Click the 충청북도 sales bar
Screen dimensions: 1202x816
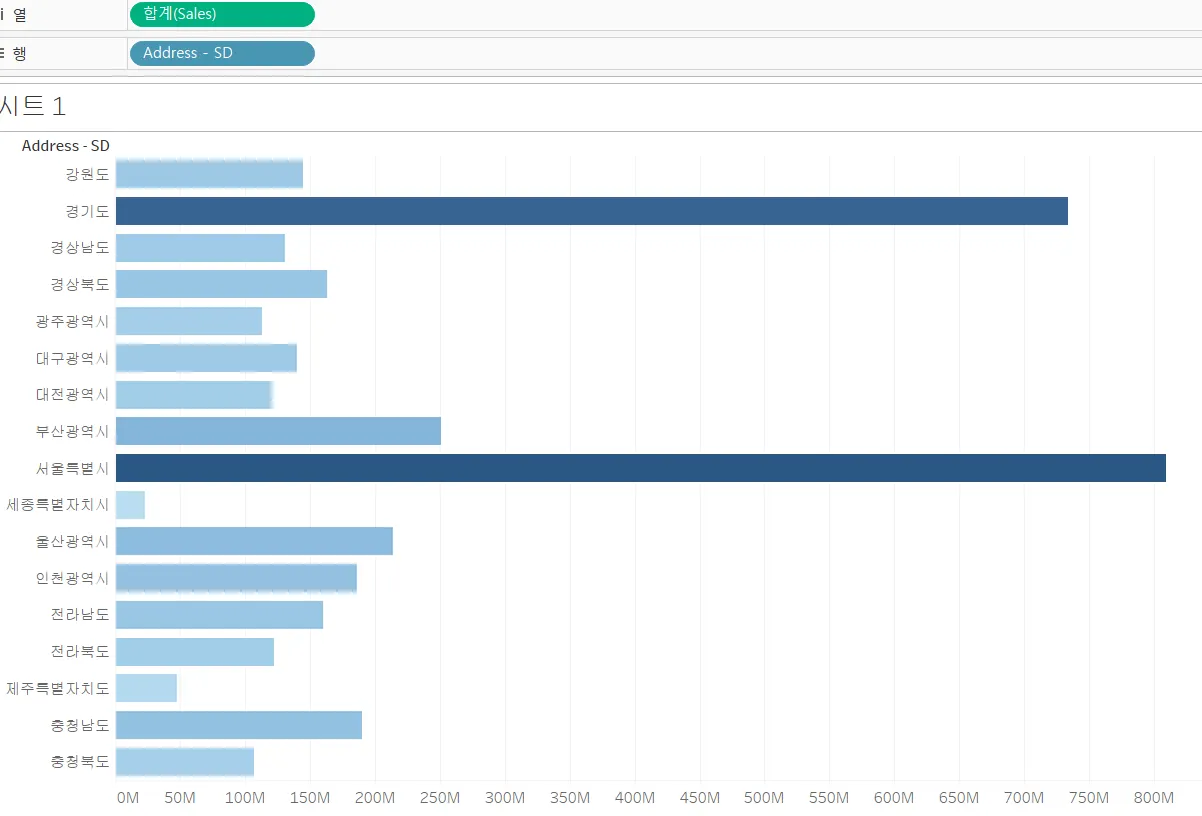point(185,761)
